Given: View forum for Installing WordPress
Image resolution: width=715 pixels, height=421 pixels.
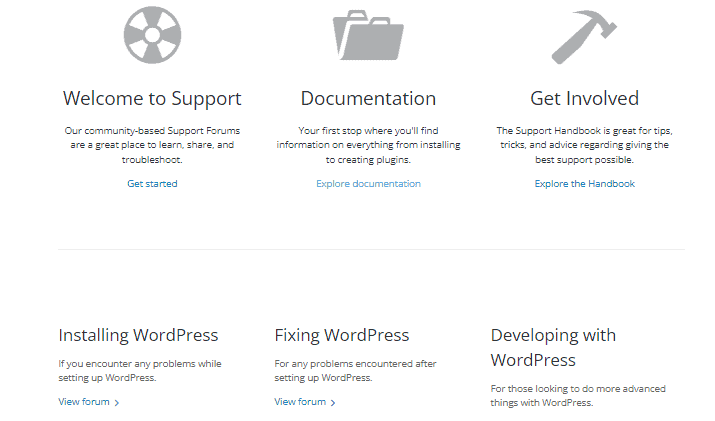Looking at the screenshot, I should (88, 402).
